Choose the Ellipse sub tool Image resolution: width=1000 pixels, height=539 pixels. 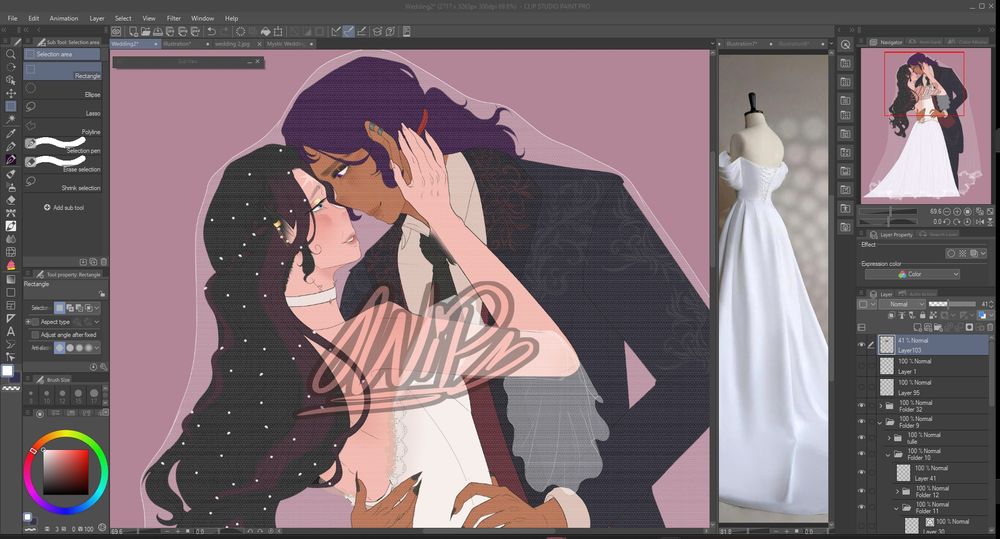tap(62, 91)
